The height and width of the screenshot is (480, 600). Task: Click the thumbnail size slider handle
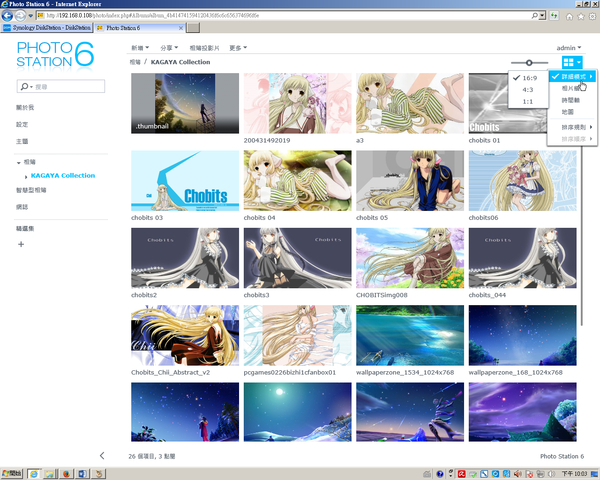529,62
